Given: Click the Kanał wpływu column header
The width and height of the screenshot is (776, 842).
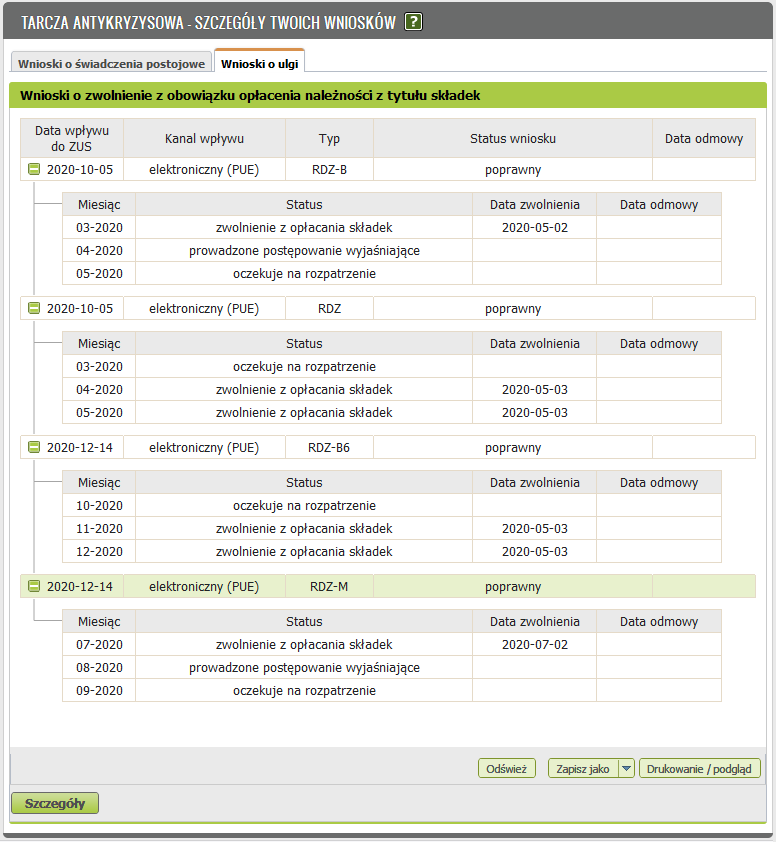Looking at the screenshot, I should click(x=204, y=139).
